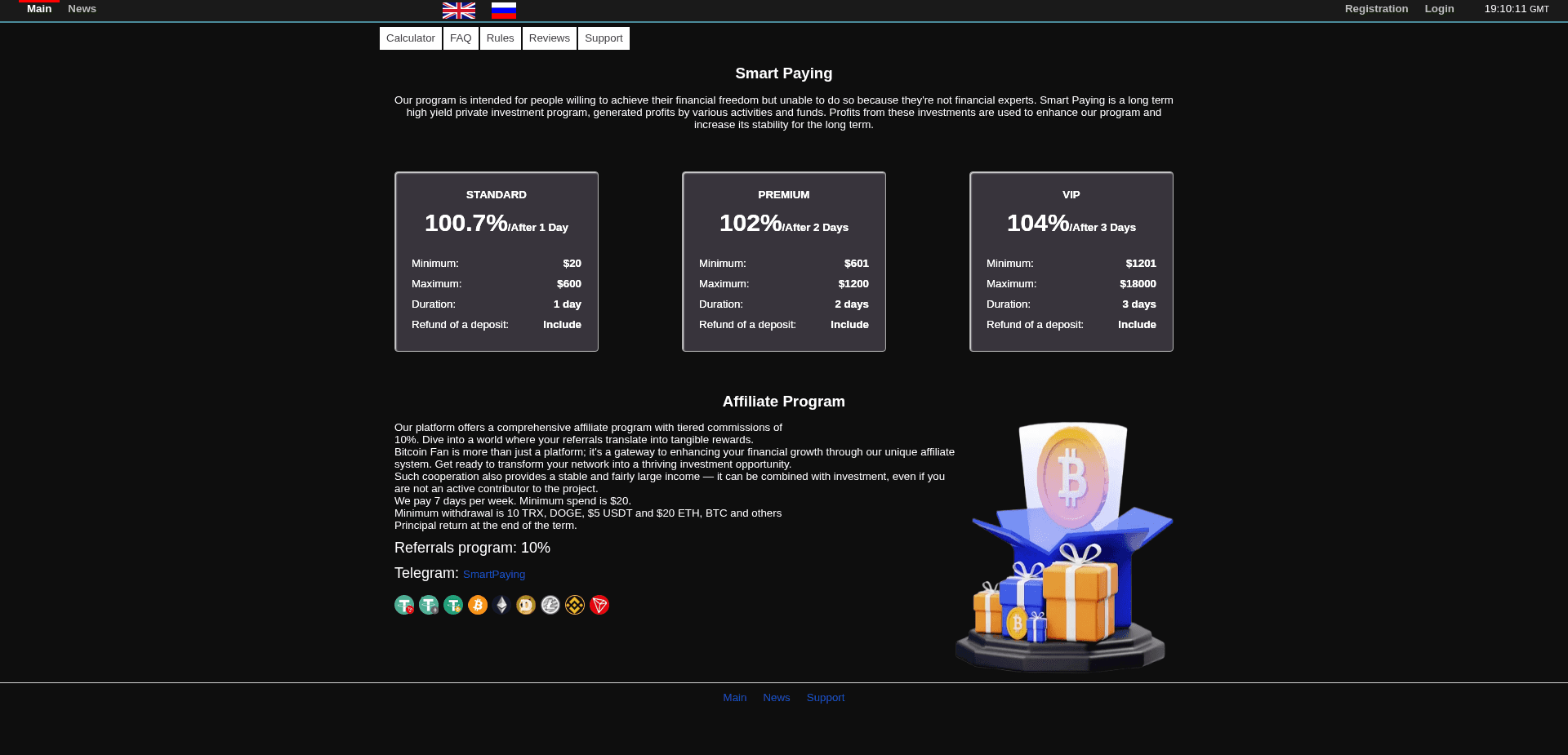Click Support in the footer

click(x=825, y=697)
